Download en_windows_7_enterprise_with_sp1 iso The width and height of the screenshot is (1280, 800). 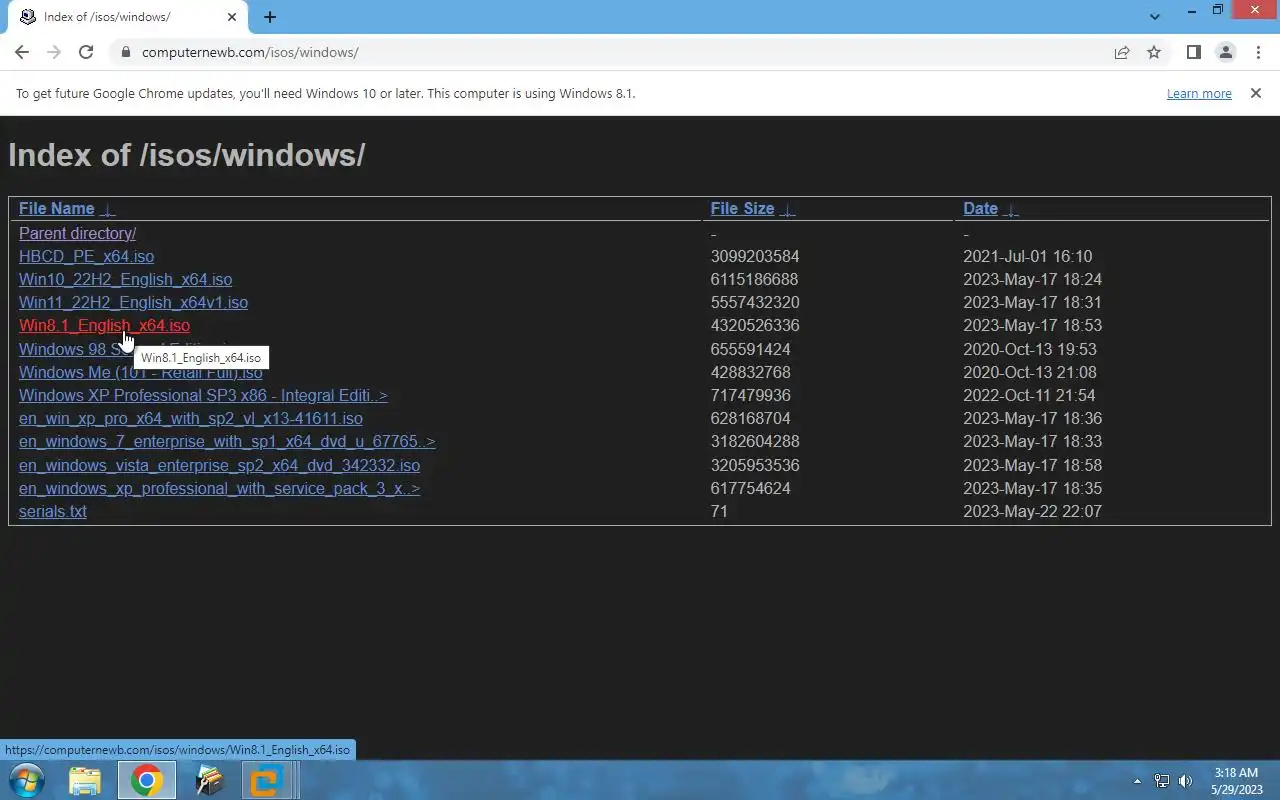(x=227, y=441)
